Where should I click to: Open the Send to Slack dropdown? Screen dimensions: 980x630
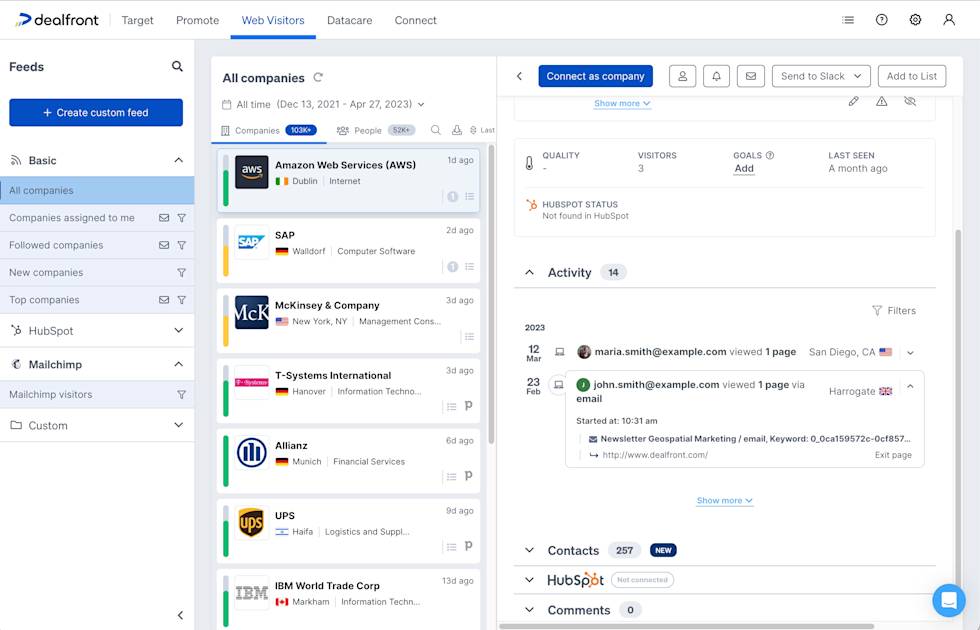point(821,76)
